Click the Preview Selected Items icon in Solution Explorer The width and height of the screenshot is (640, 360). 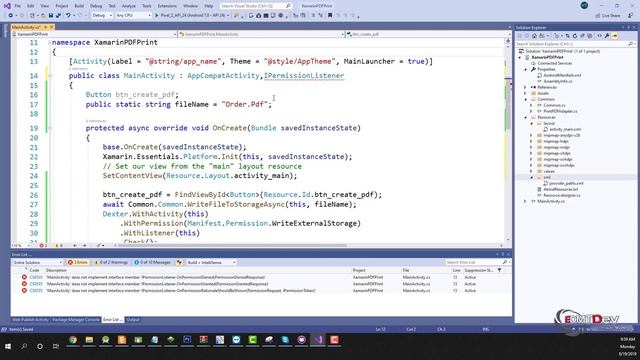(x=615, y=36)
